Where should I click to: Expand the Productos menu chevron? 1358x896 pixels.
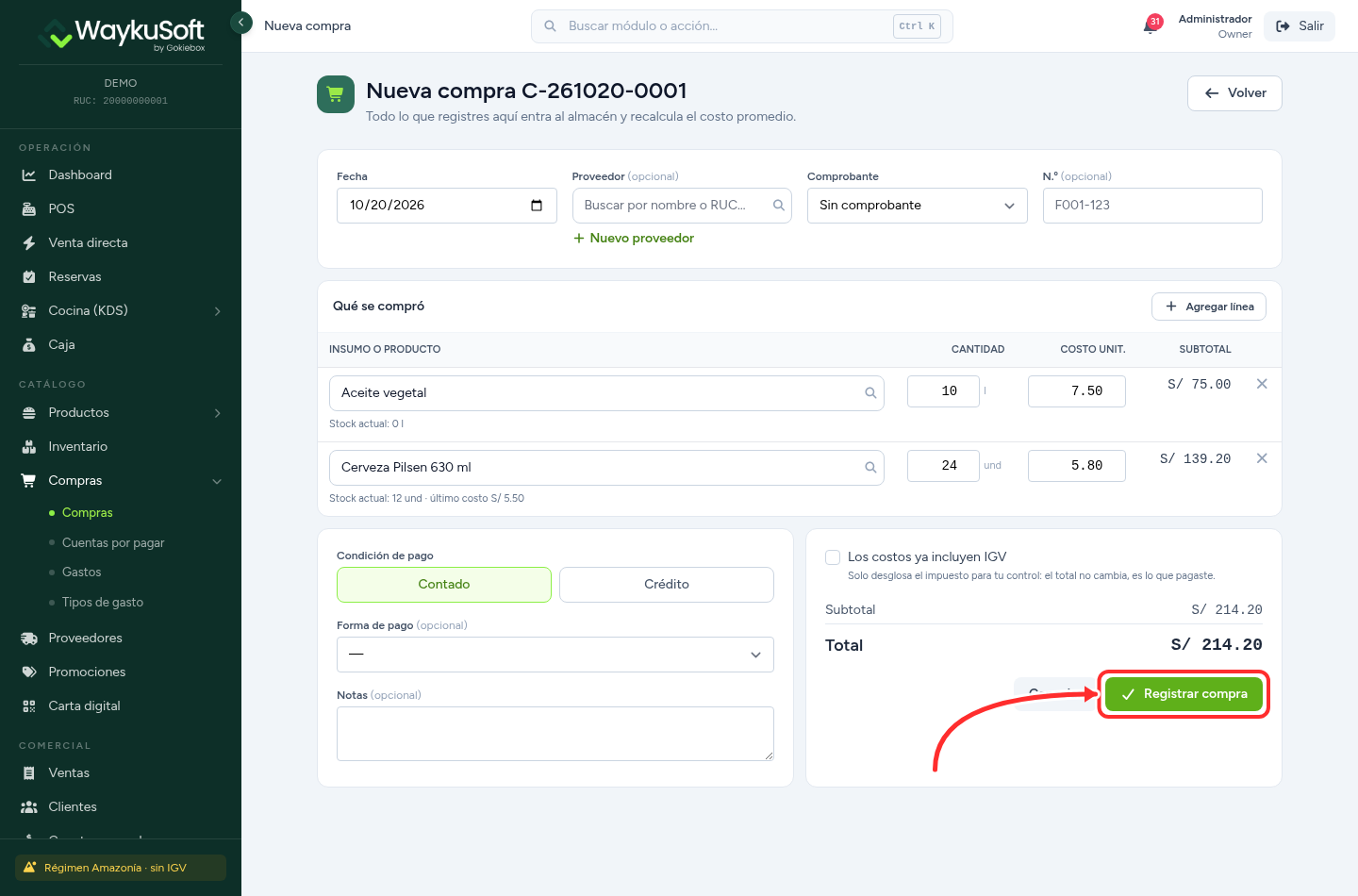tap(218, 413)
